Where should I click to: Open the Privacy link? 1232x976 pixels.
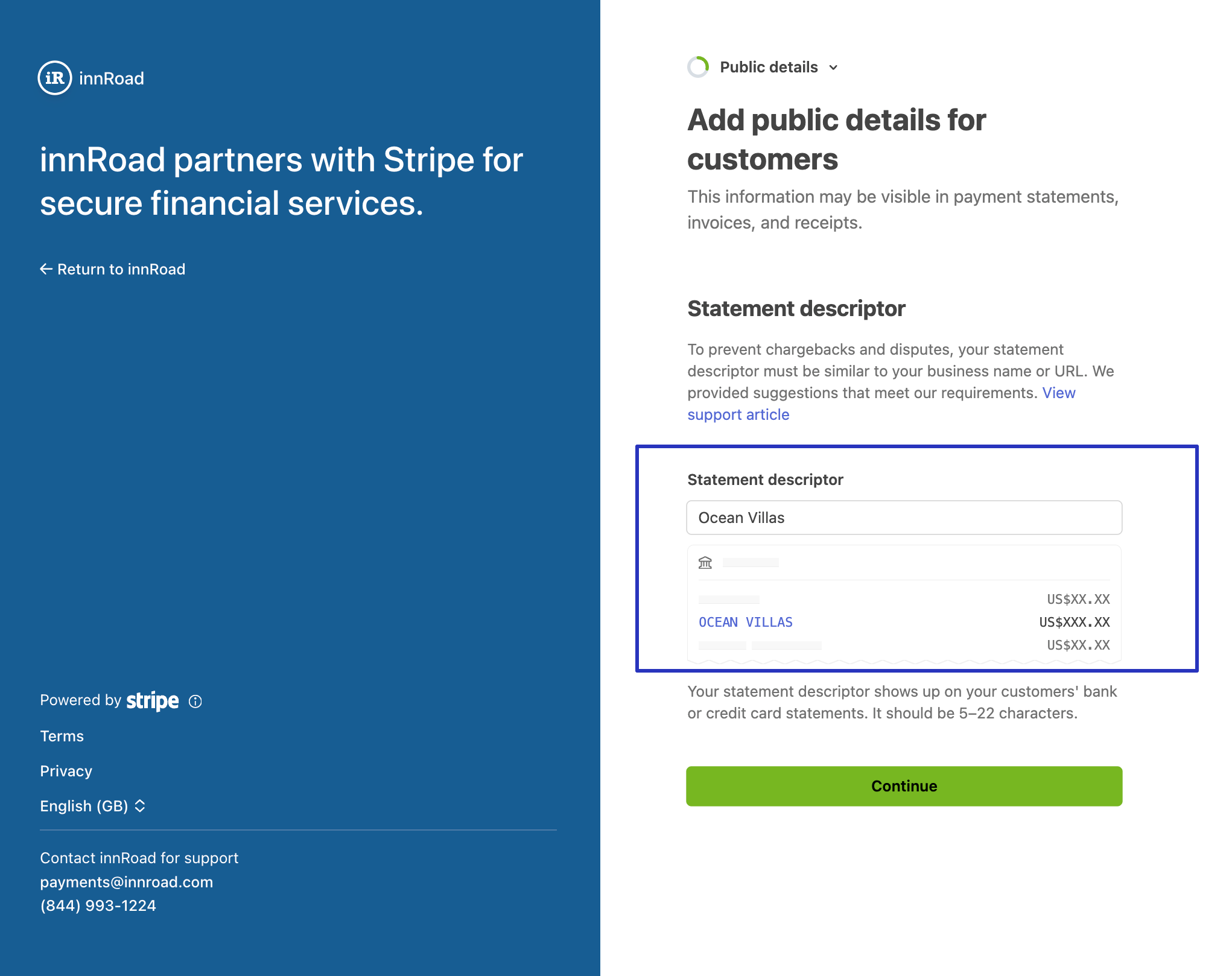coord(66,771)
